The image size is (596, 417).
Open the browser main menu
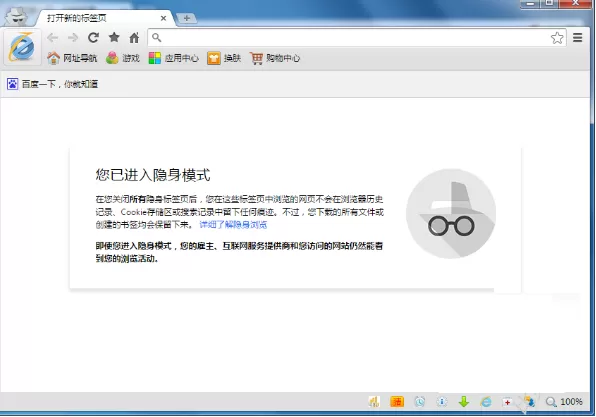coord(578,38)
